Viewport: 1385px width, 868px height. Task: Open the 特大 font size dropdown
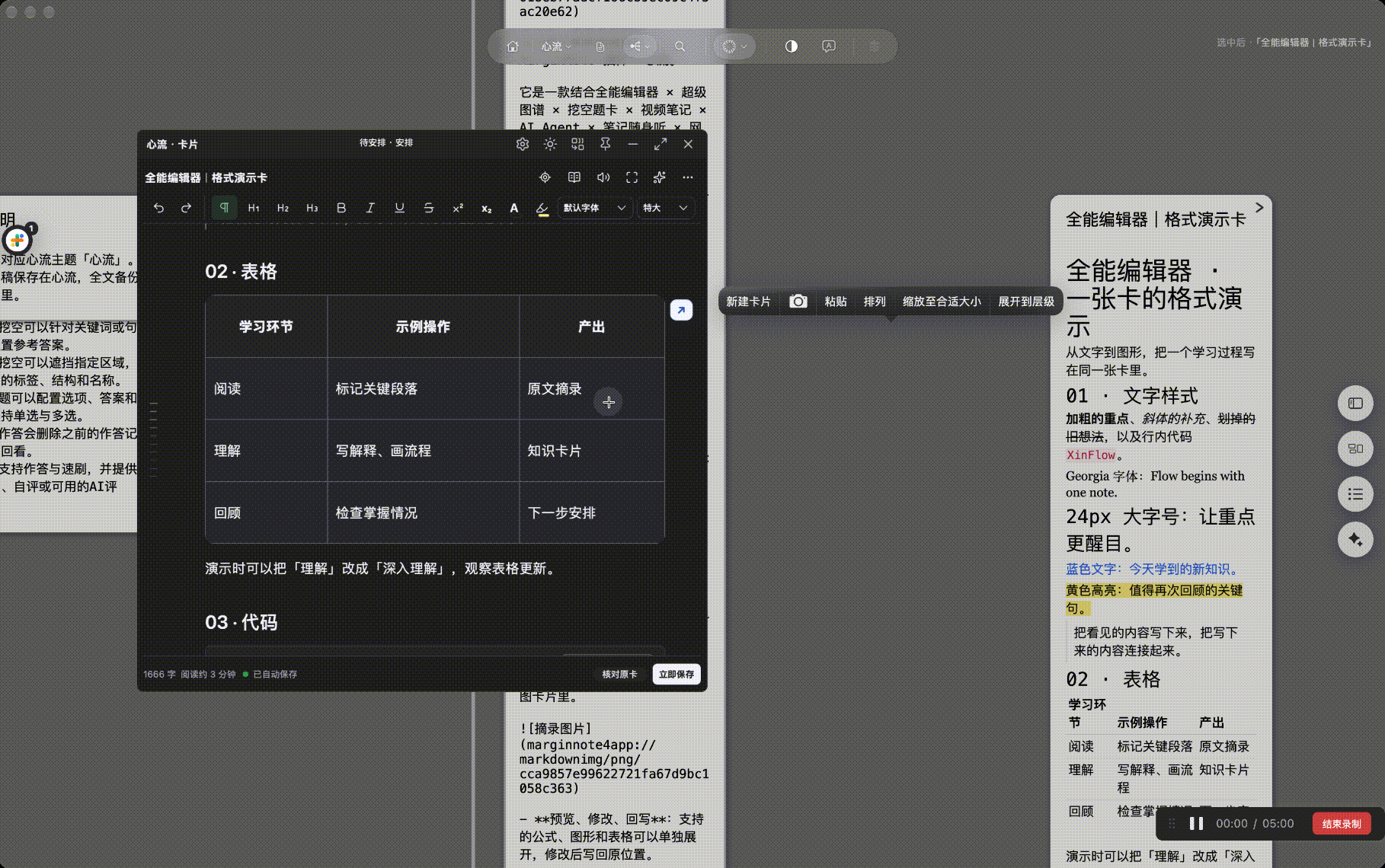pos(665,208)
